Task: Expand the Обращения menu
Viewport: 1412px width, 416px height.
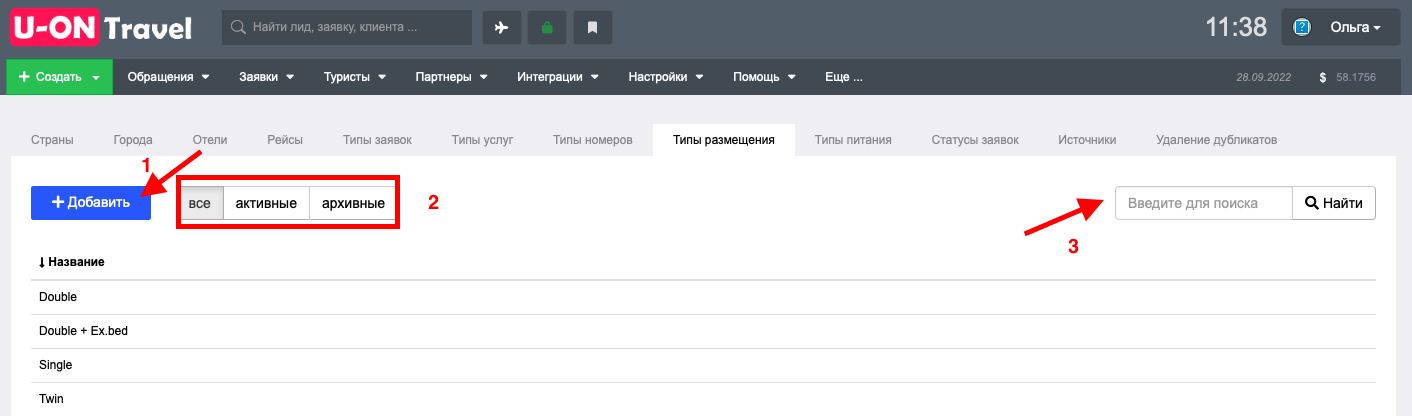Action: [167, 77]
